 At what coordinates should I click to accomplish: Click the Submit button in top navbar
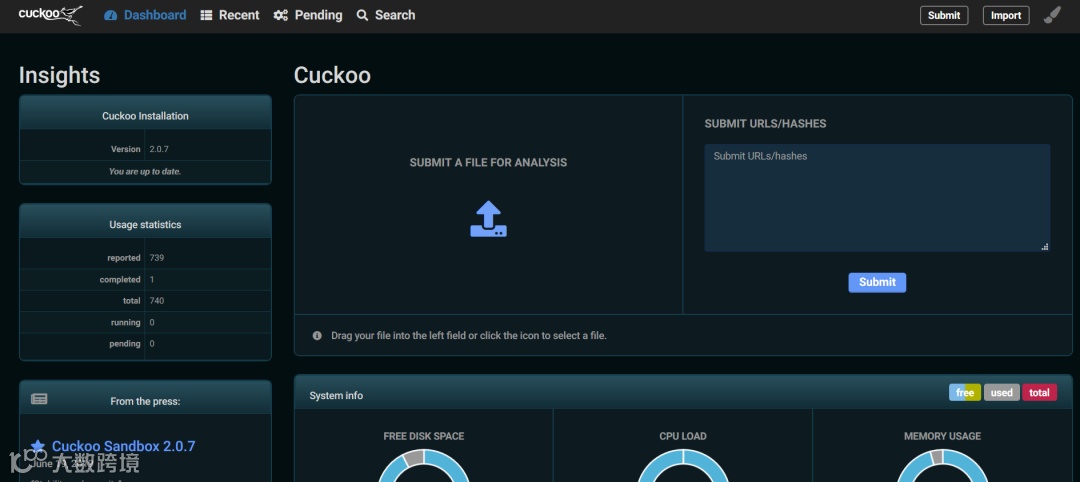pos(944,15)
